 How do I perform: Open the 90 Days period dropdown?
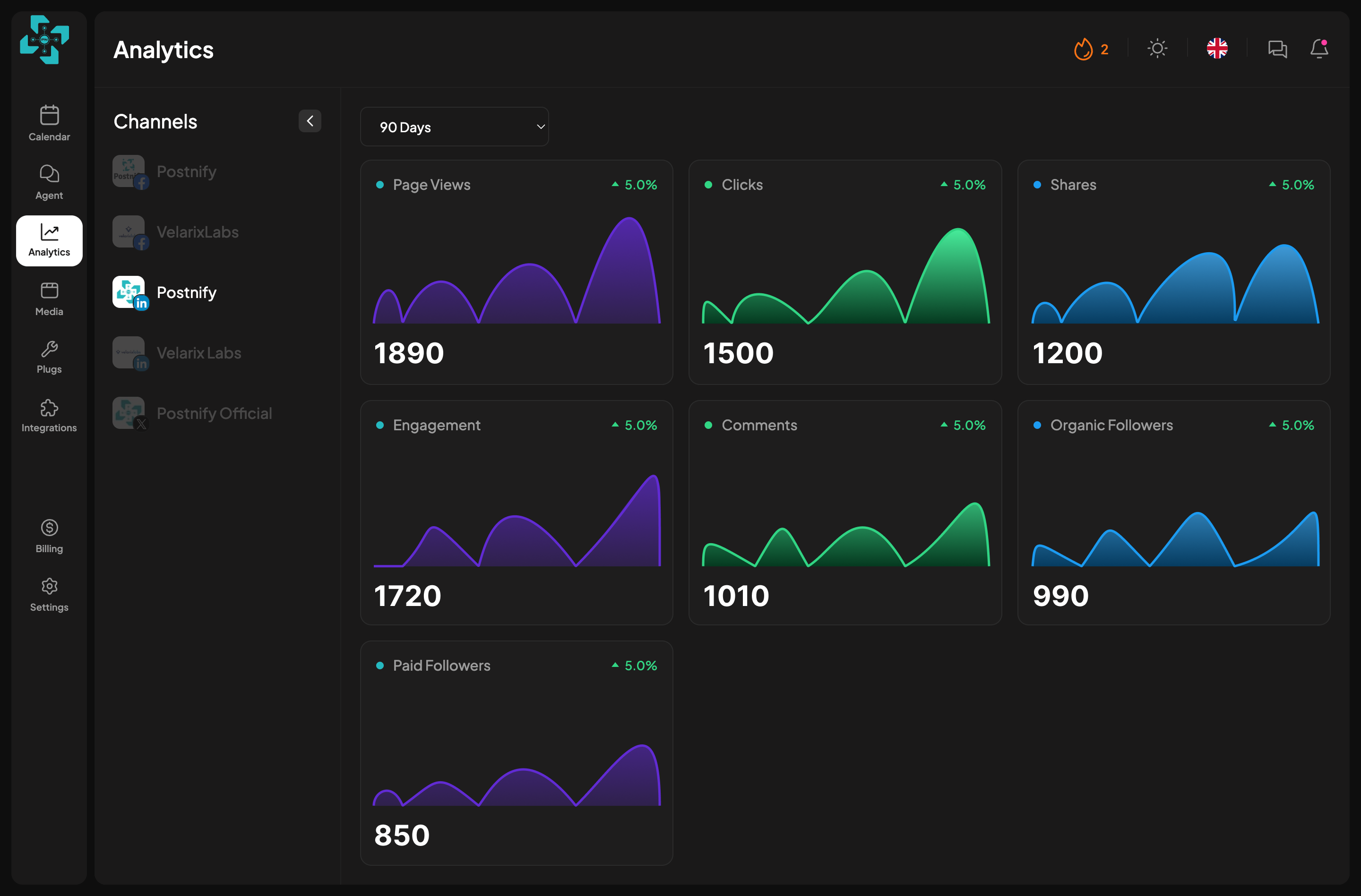click(x=454, y=127)
